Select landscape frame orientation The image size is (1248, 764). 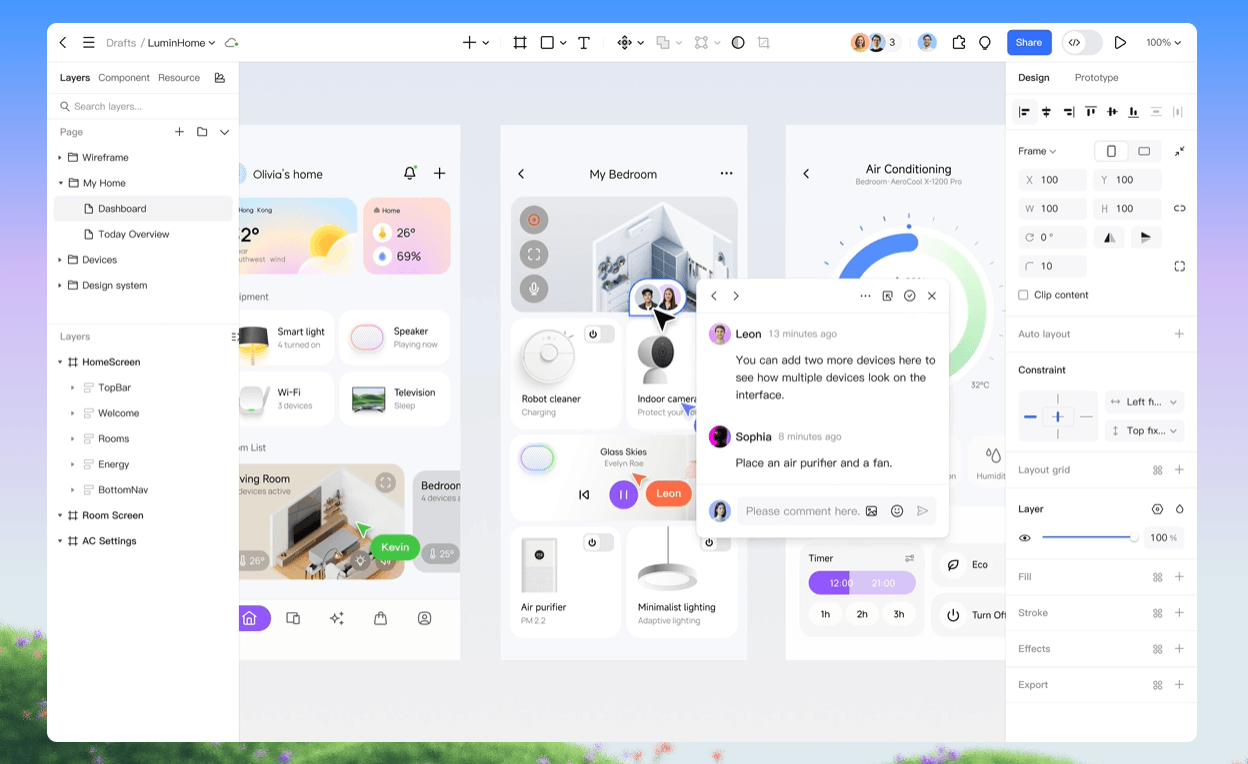point(1144,151)
